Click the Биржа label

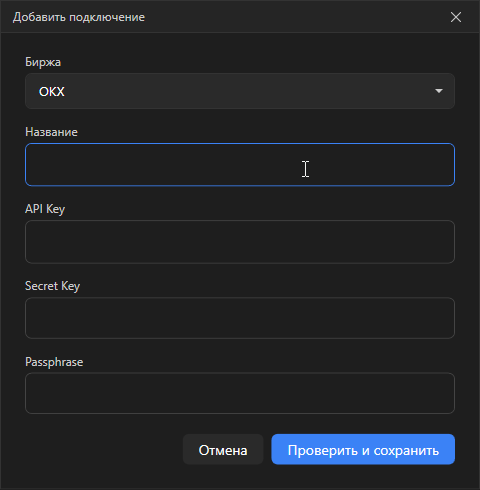[43, 62]
